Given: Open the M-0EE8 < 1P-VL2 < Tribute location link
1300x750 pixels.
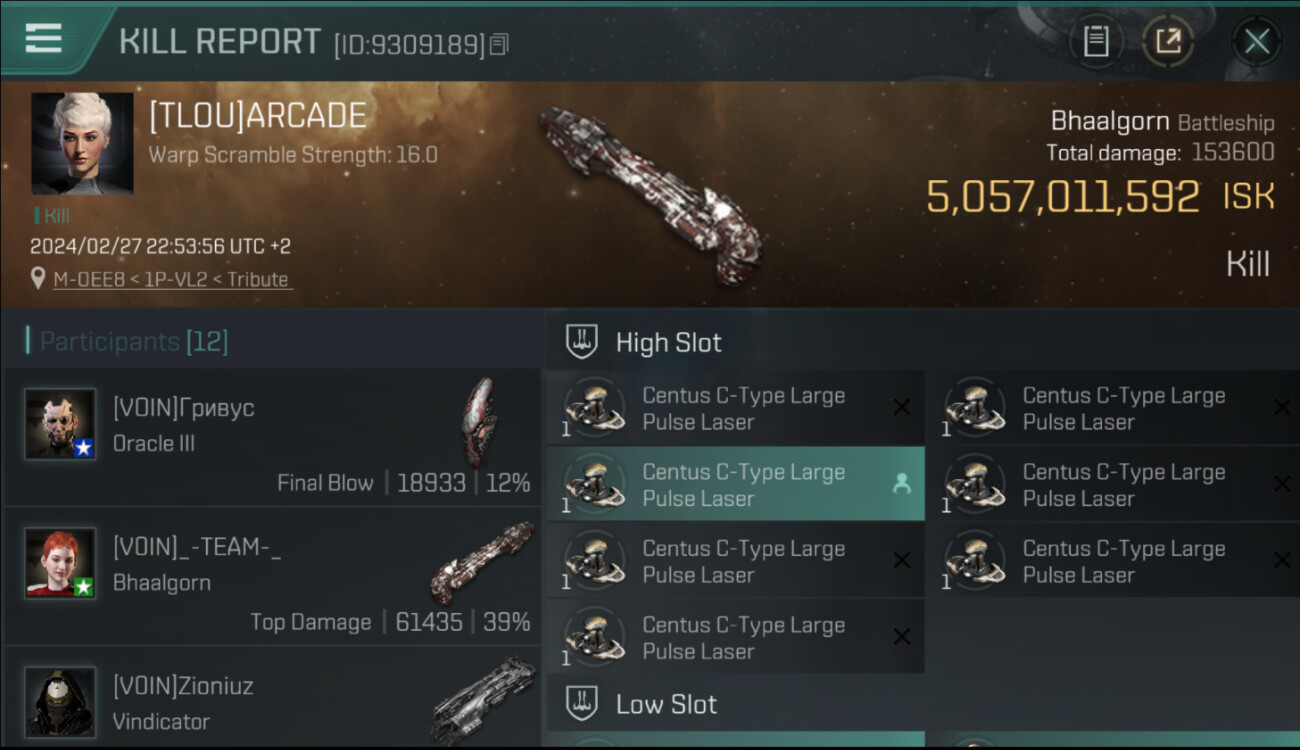Looking at the screenshot, I should pos(171,280).
